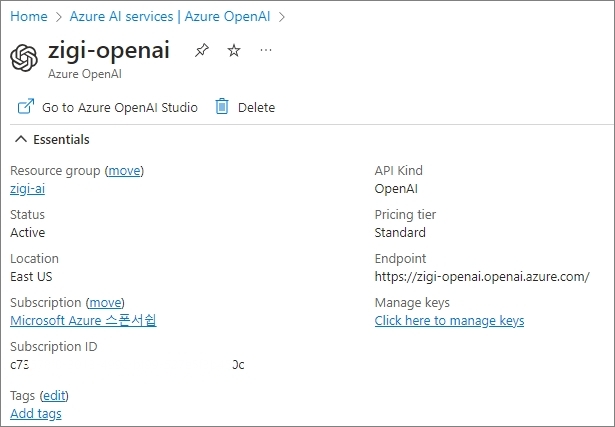Click edit link next to Tags
615x427 pixels.
[x=54, y=396]
